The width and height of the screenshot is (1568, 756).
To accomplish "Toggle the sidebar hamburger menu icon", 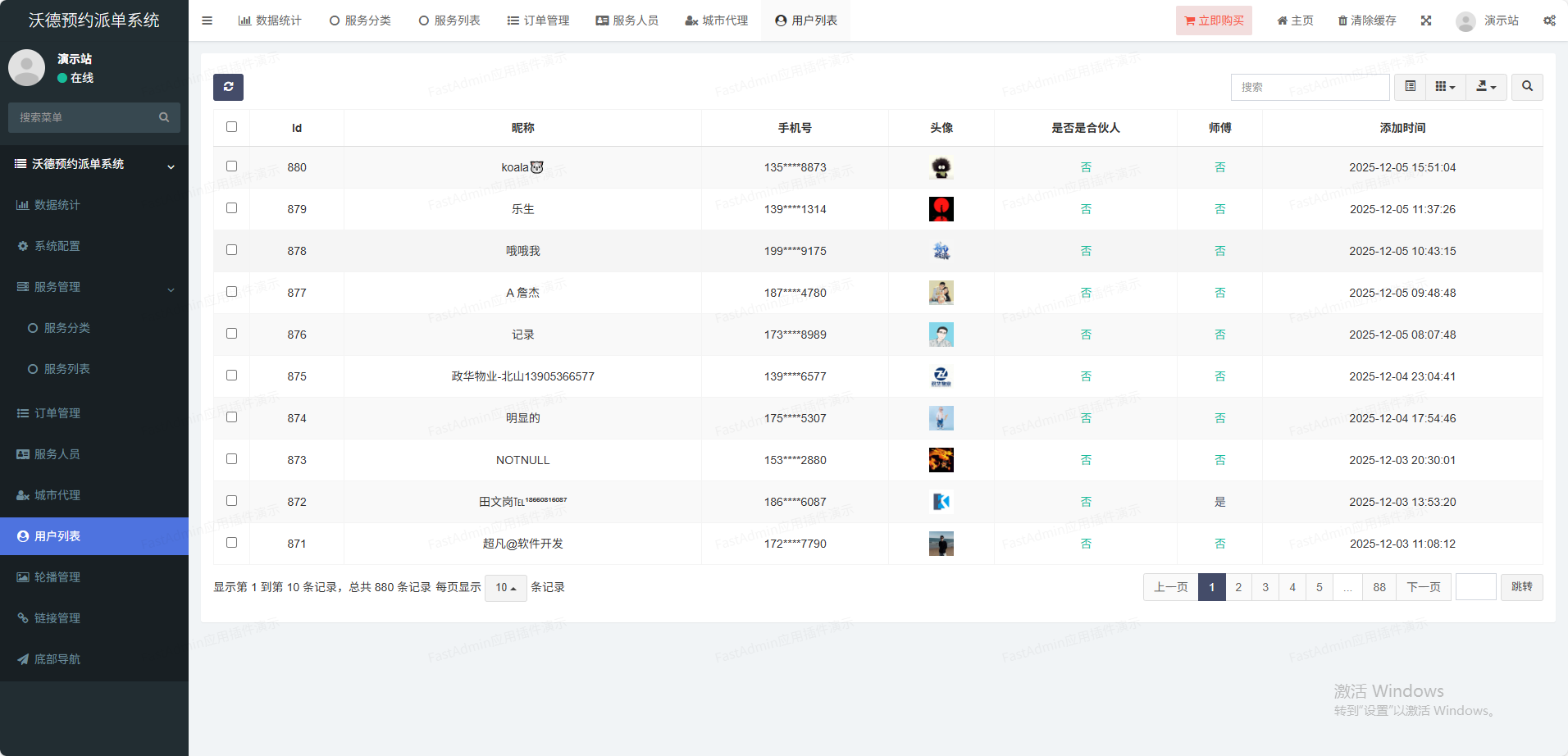I will 207,20.
